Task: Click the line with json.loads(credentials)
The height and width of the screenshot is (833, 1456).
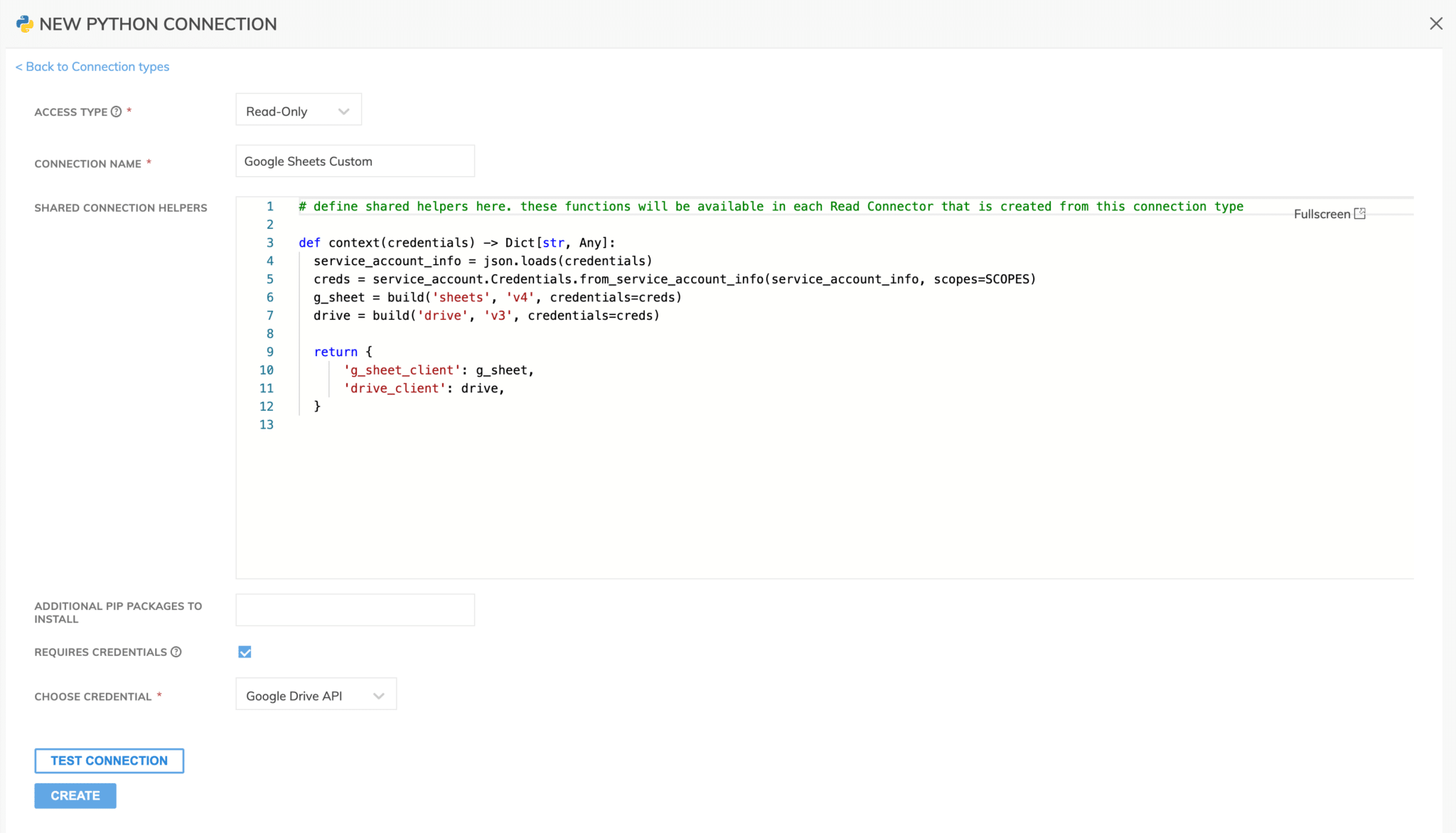Action: coord(483,261)
